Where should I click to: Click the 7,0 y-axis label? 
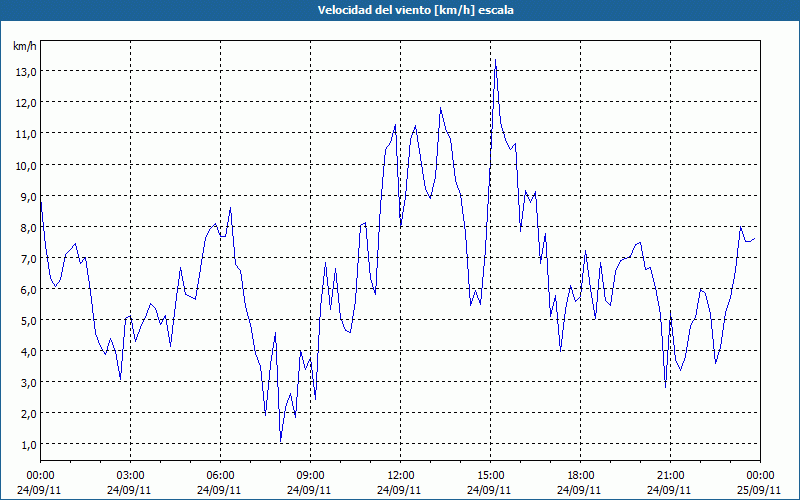[28, 259]
